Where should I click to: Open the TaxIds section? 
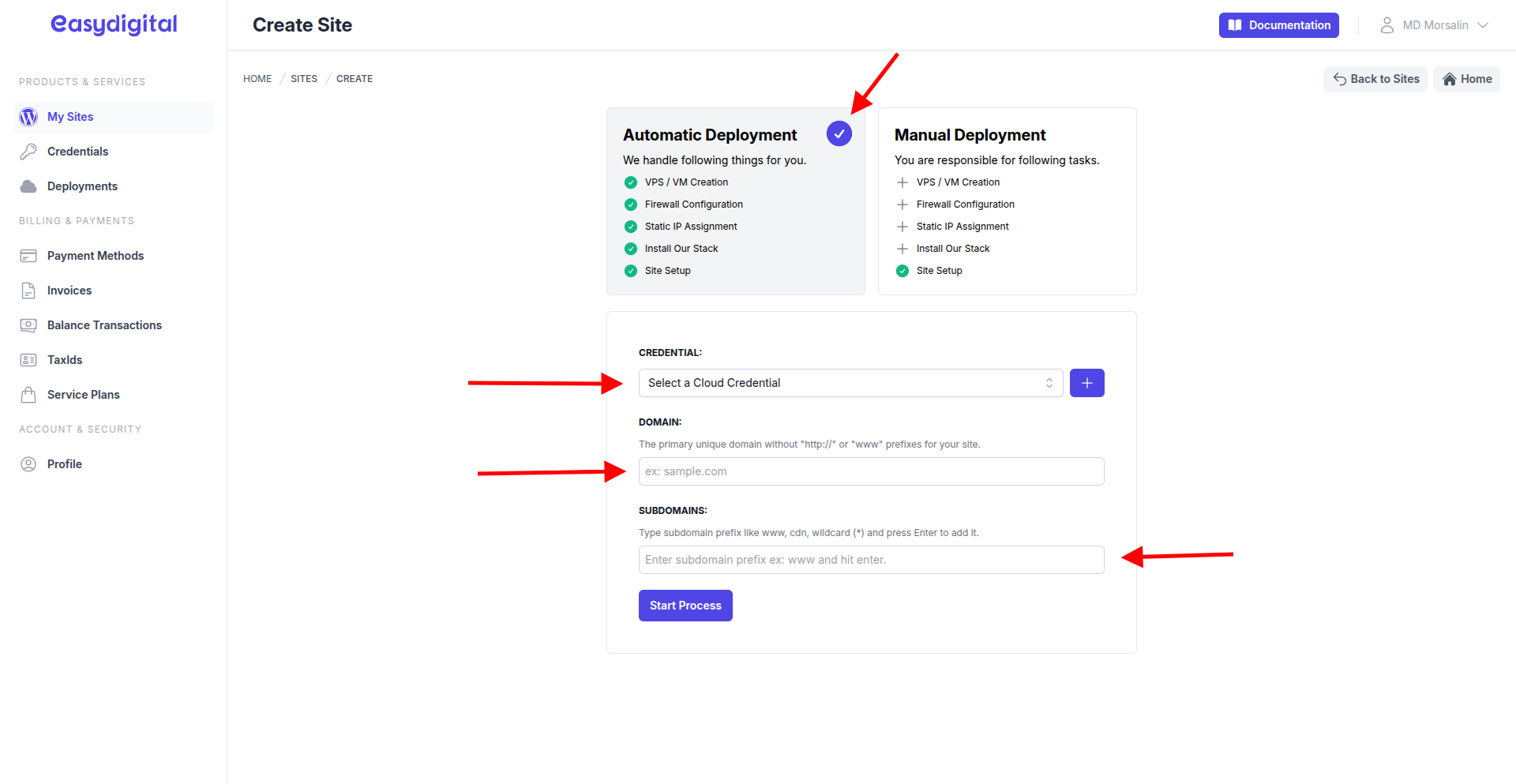pyautogui.click(x=28, y=359)
